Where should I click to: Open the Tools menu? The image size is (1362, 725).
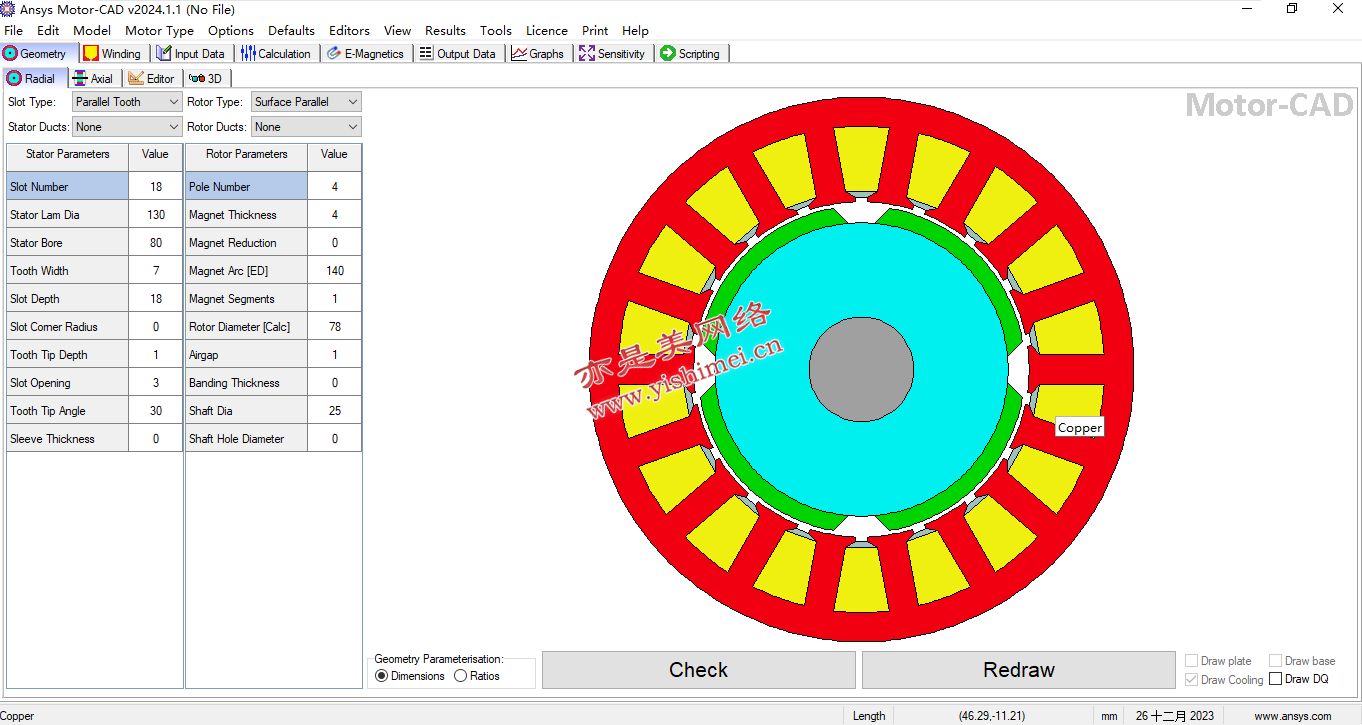pyautogui.click(x=495, y=31)
